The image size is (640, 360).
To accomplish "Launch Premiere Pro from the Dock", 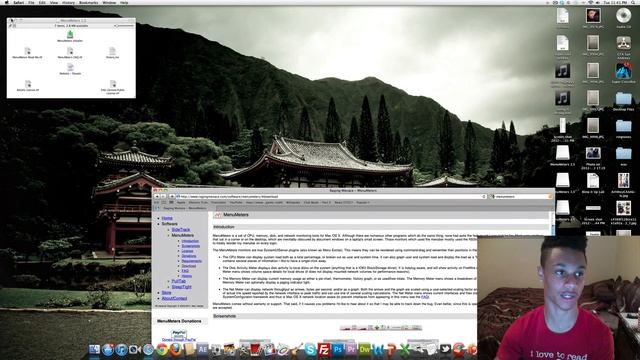I will pos(351,349).
